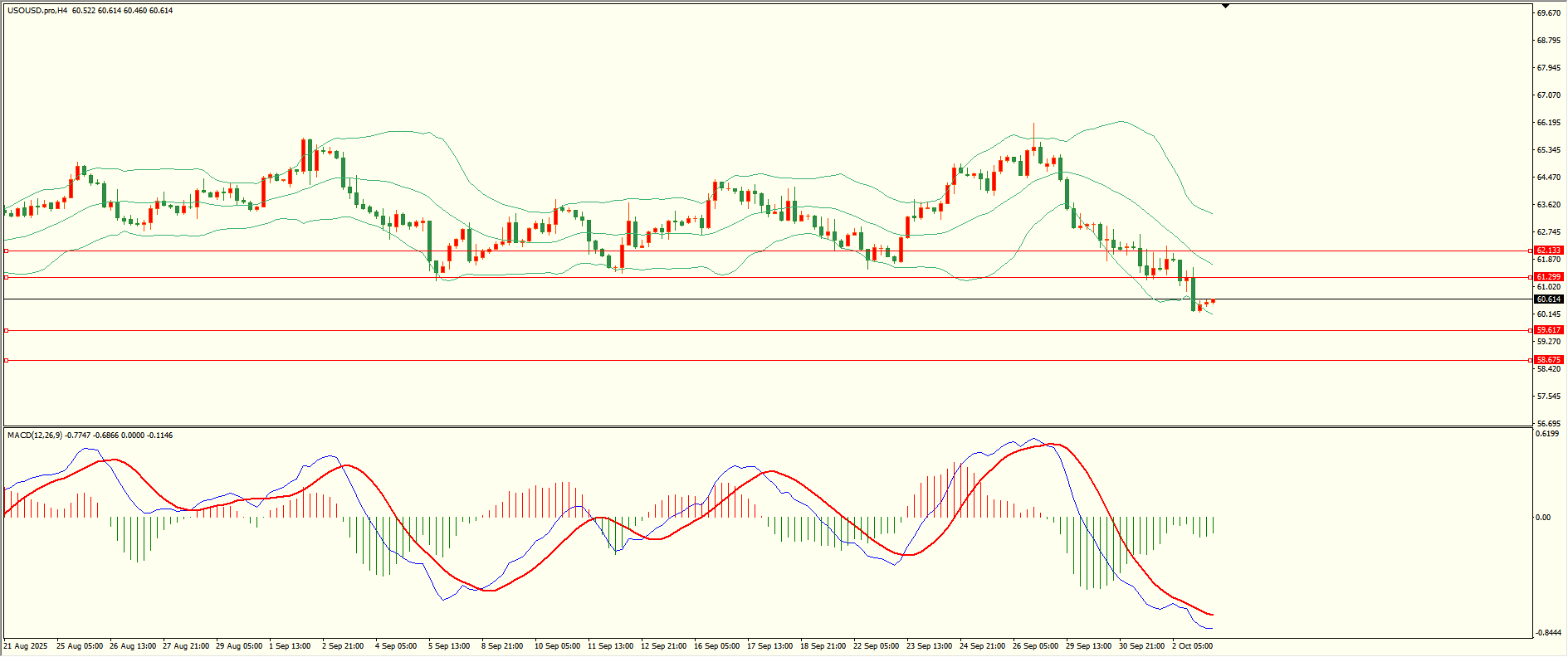
Task: Click the 69.670 value on price scale
Action: click(1548, 13)
